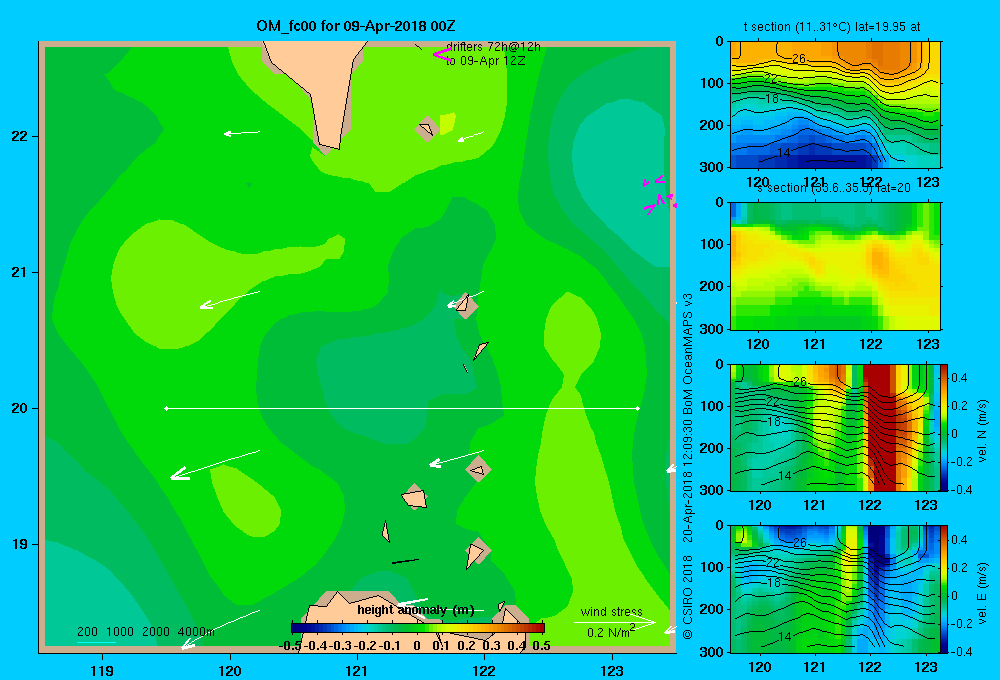Image resolution: width=1000 pixels, height=680 pixels.
Task: Click the vertical CSIRO BoM OceanMAPS v3 credit text
Action: tap(688, 466)
